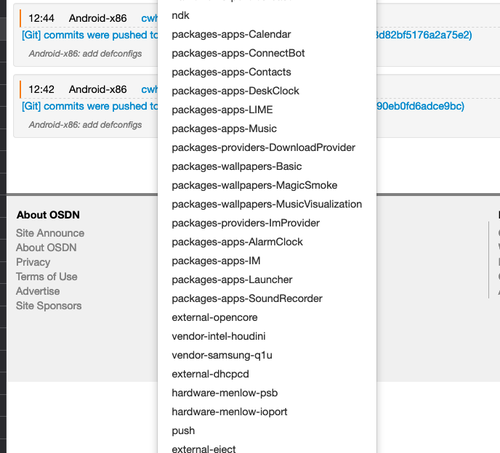Select vendor-intel-houdini option
This screenshot has height=453, width=500.
click(x=267, y=336)
